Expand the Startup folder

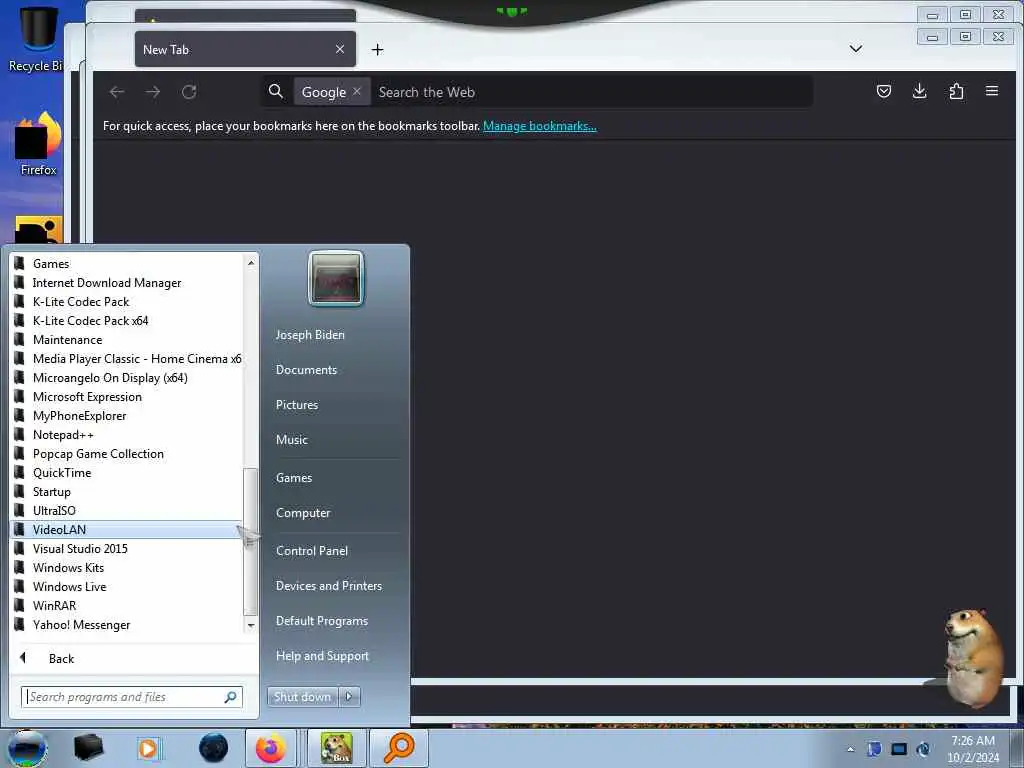click(127, 492)
